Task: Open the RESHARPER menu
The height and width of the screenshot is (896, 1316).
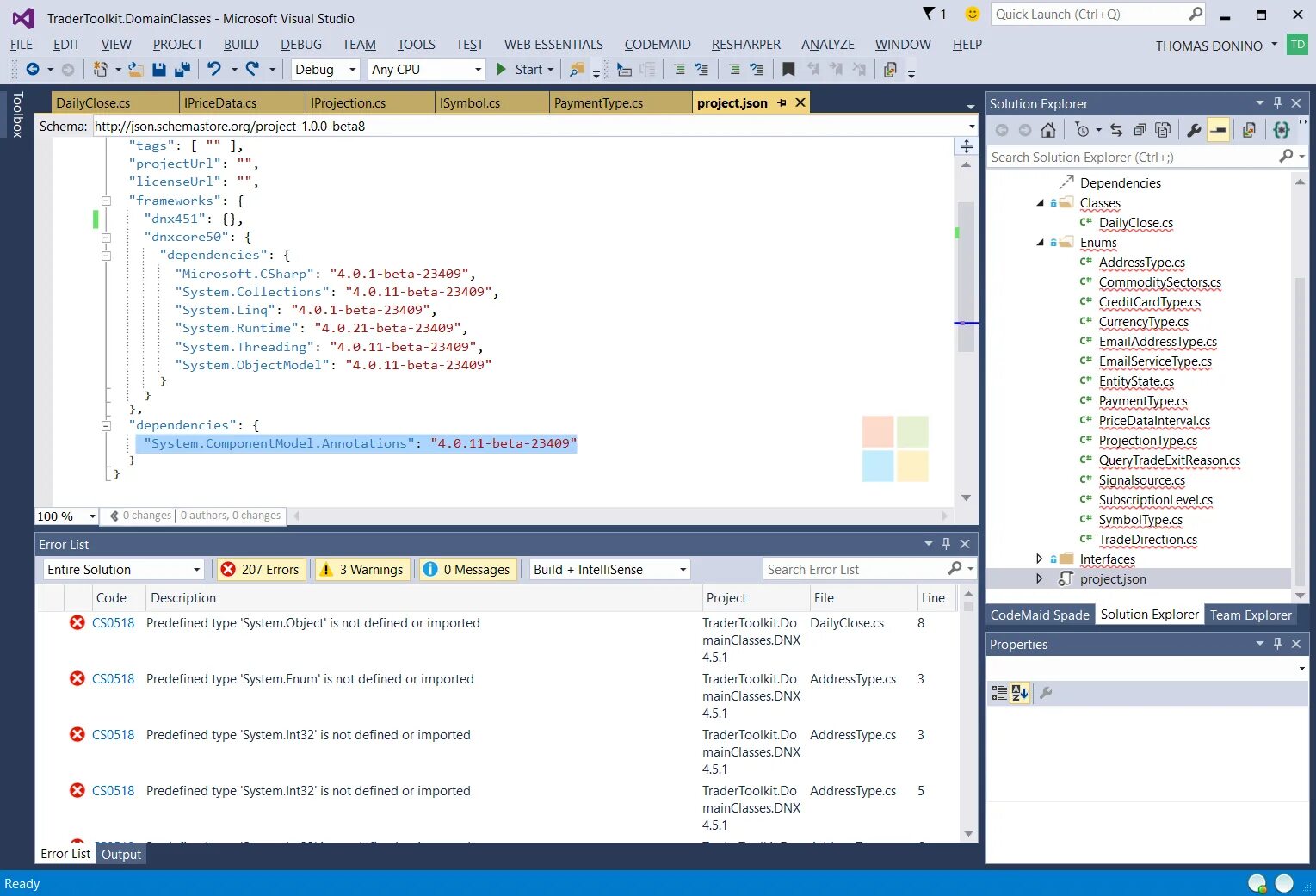Action: coord(746,45)
